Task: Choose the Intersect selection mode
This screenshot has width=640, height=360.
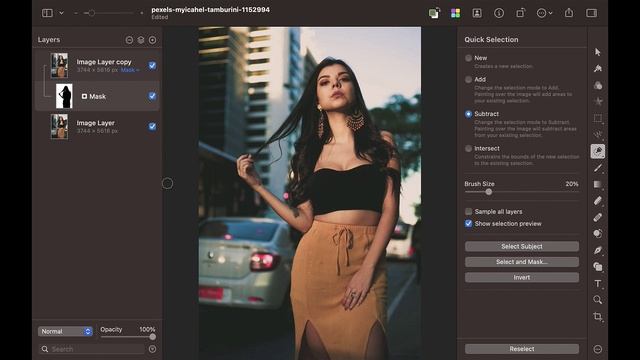Action: tap(469, 149)
